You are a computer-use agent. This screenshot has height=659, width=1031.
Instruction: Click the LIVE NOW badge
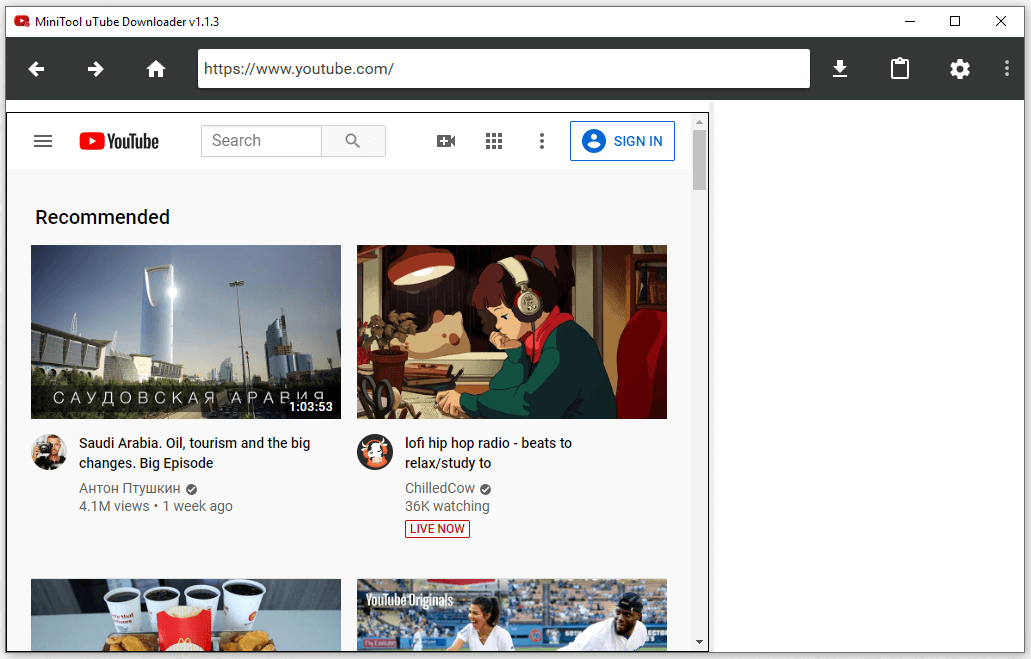[x=437, y=529]
